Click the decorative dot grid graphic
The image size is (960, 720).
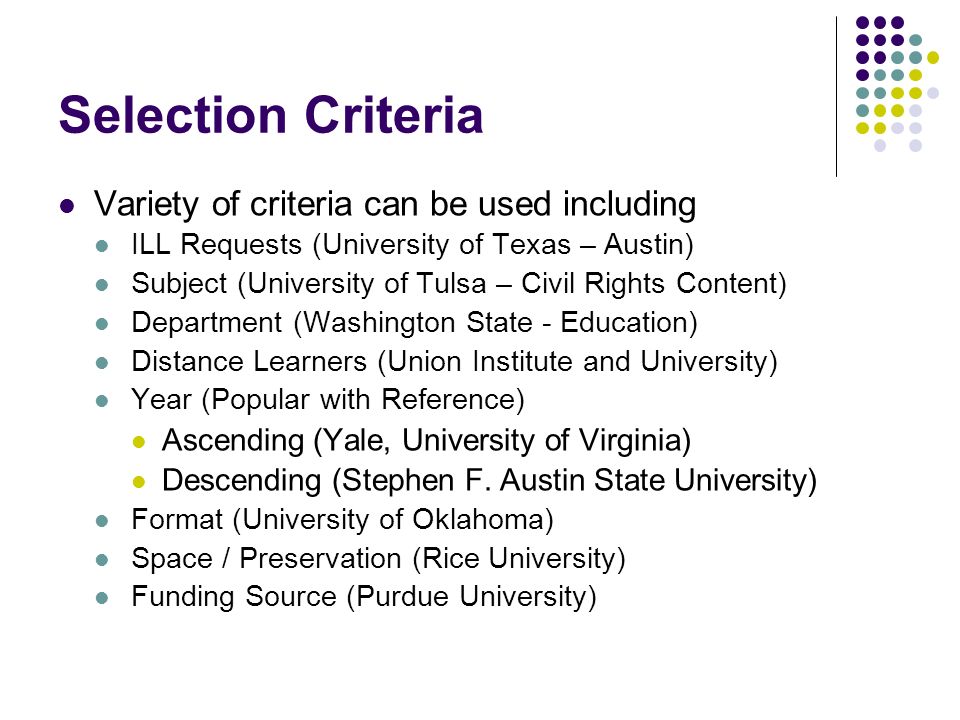[x=898, y=84]
